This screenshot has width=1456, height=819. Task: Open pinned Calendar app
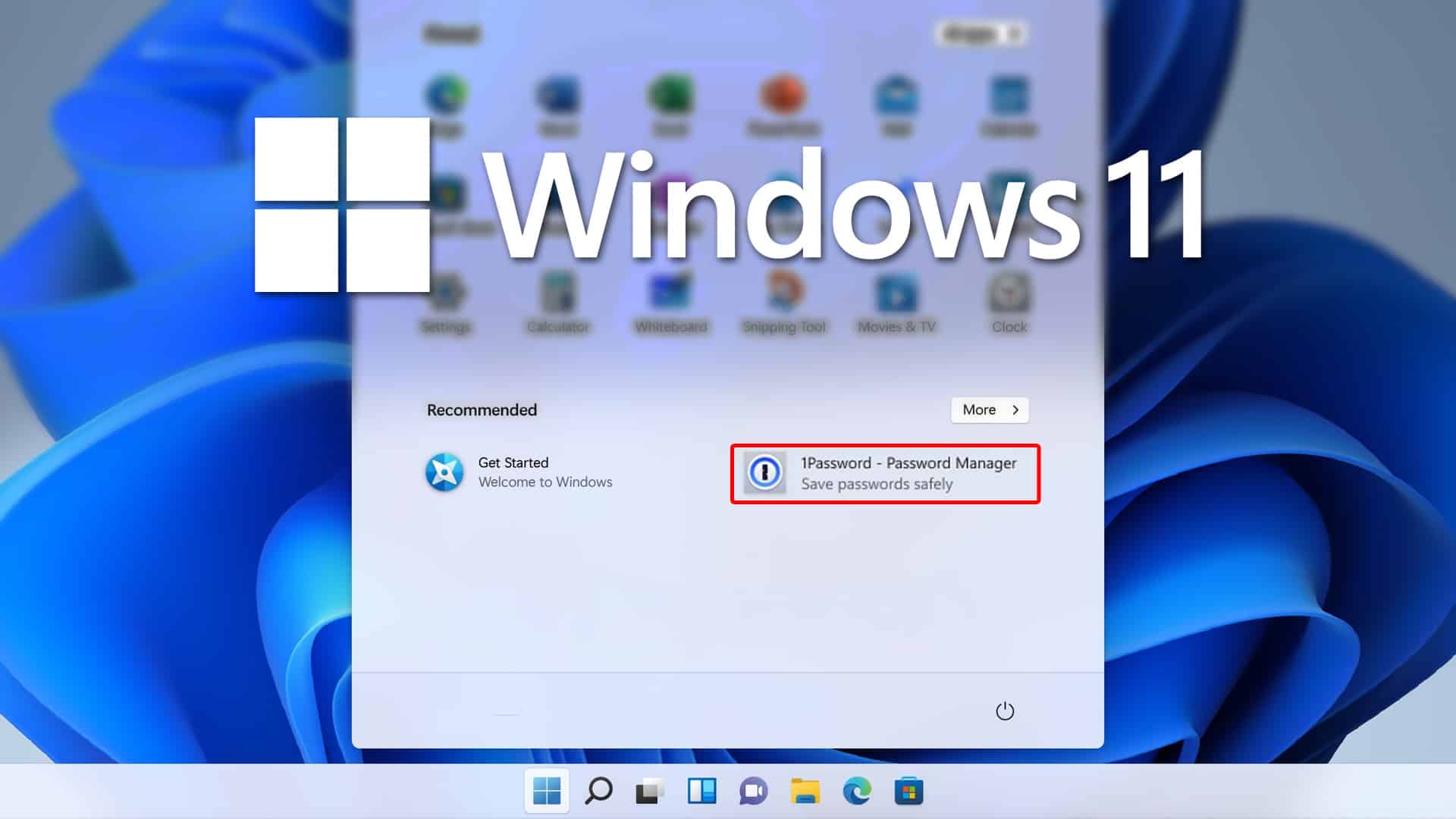1009,106
